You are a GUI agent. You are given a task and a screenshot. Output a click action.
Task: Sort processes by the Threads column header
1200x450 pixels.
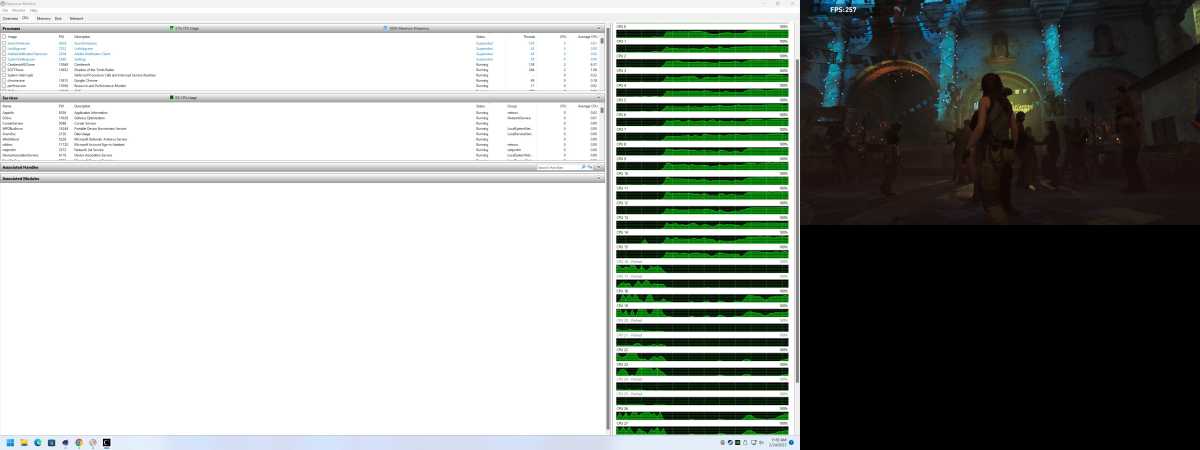coord(530,36)
